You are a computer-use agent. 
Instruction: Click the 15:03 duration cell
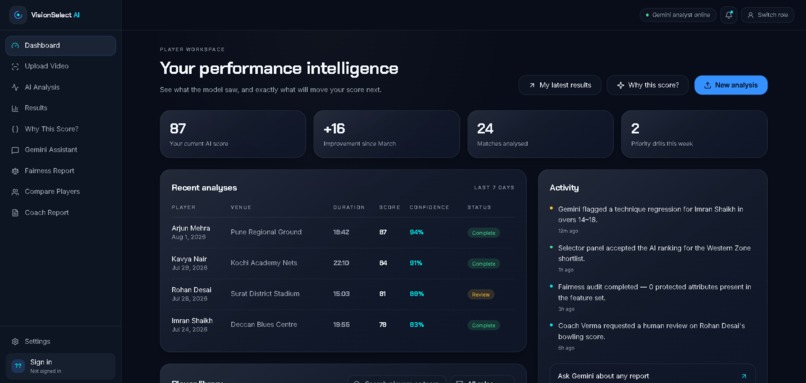(x=341, y=294)
